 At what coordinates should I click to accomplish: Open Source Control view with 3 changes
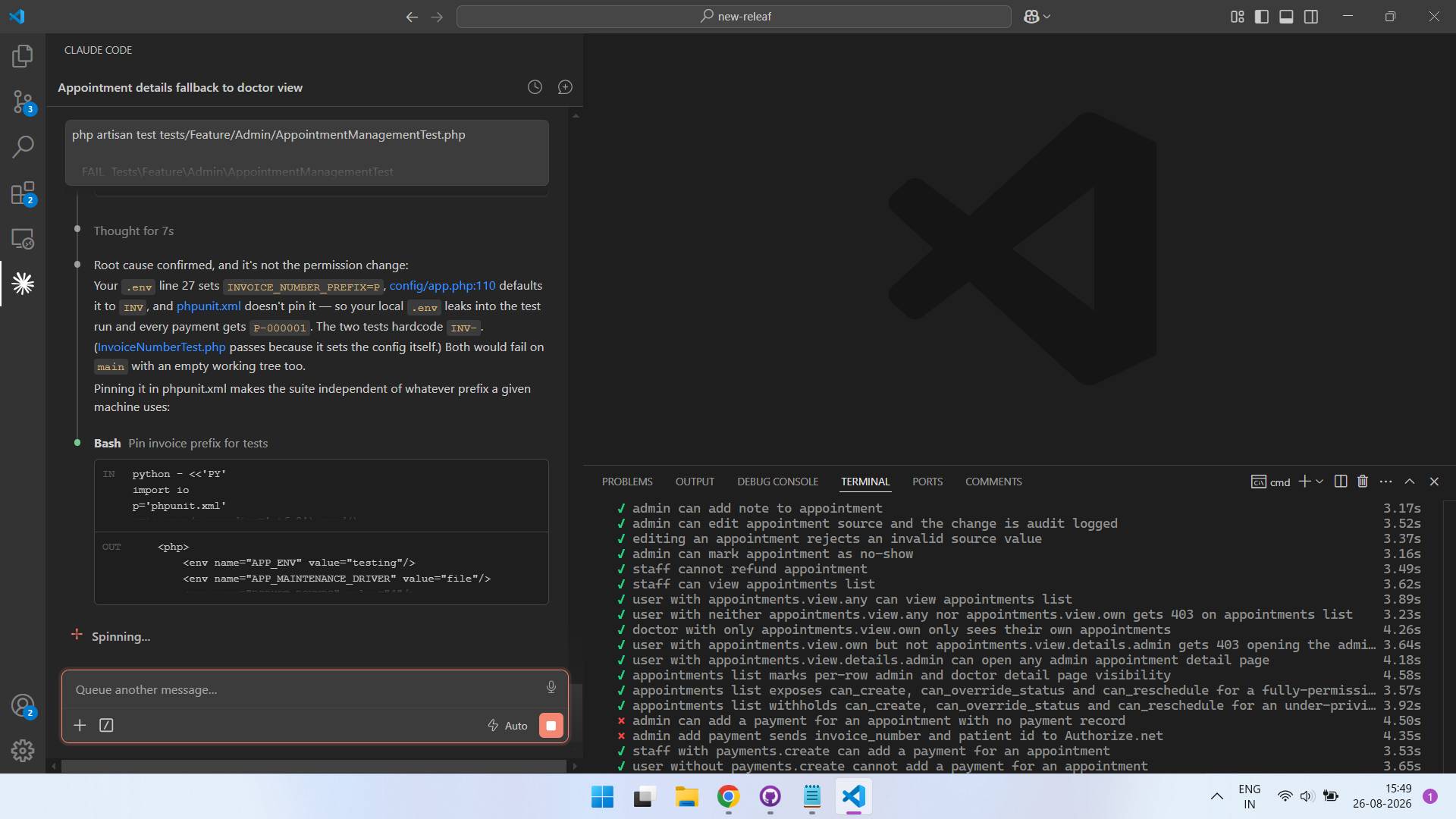pyautogui.click(x=23, y=102)
